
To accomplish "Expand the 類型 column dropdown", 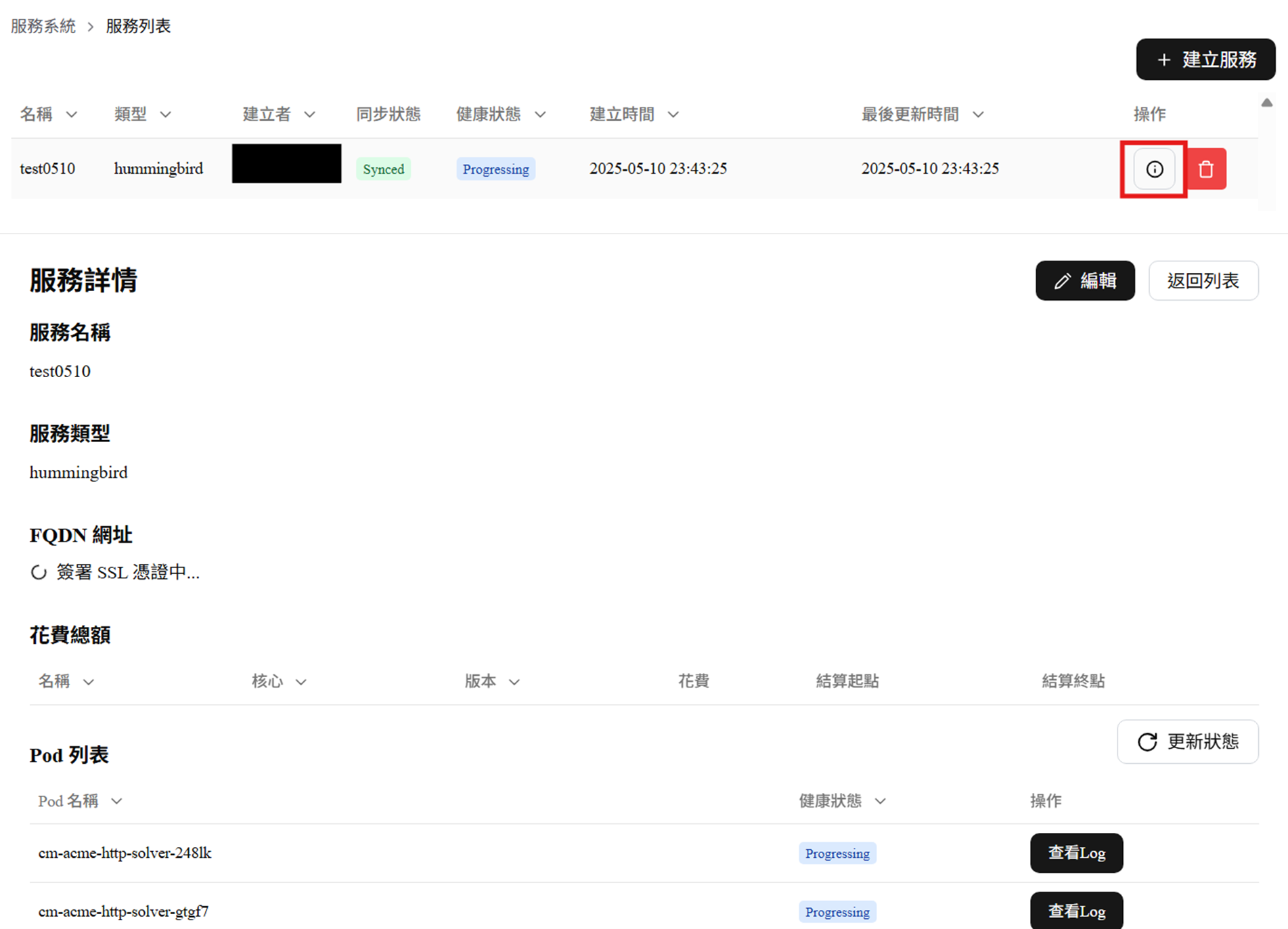I will [166, 115].
